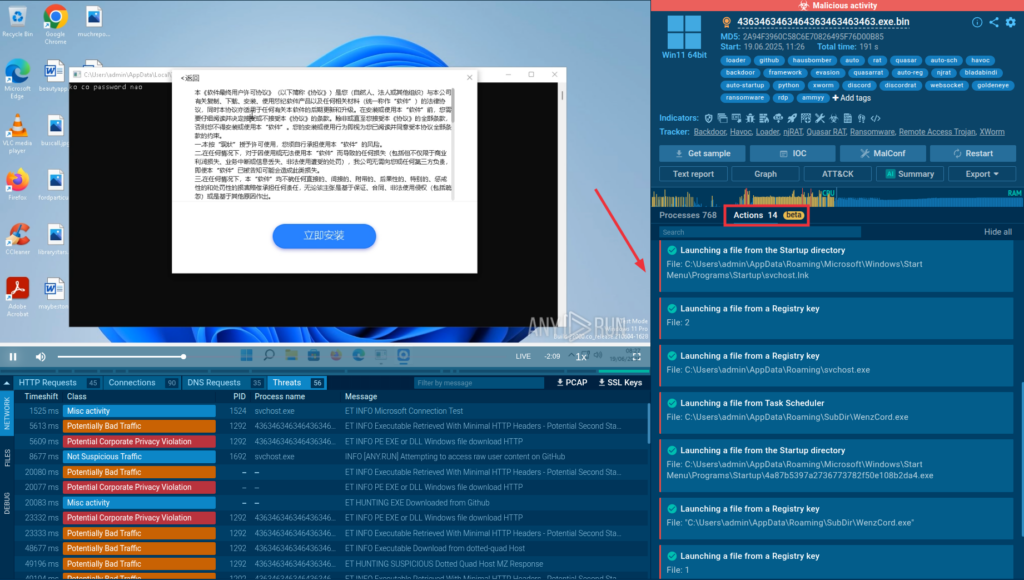Viewport: 1024px width, 580px height.
Task: Click the Filter by message field
Action: (x=479, y=383)
